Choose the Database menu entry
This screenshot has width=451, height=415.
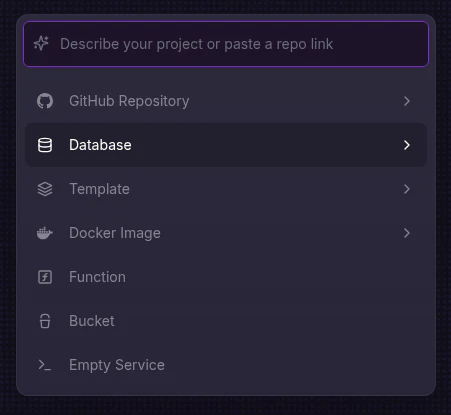coord(226,145)
